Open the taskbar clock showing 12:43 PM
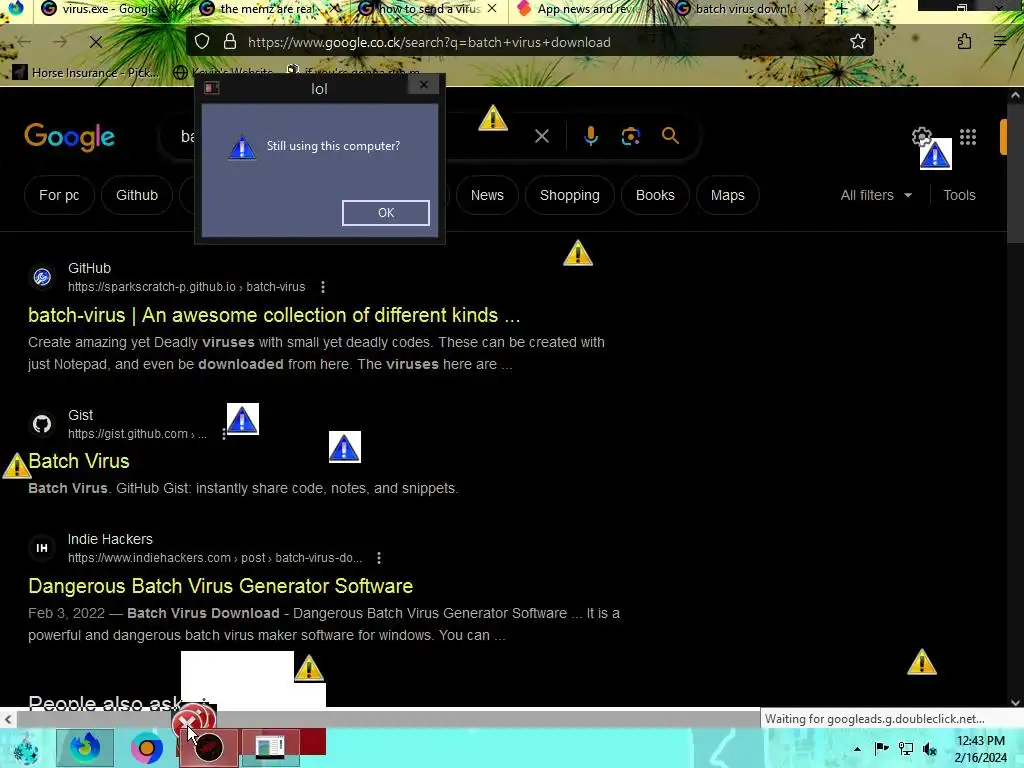 (x=980, y=749)
